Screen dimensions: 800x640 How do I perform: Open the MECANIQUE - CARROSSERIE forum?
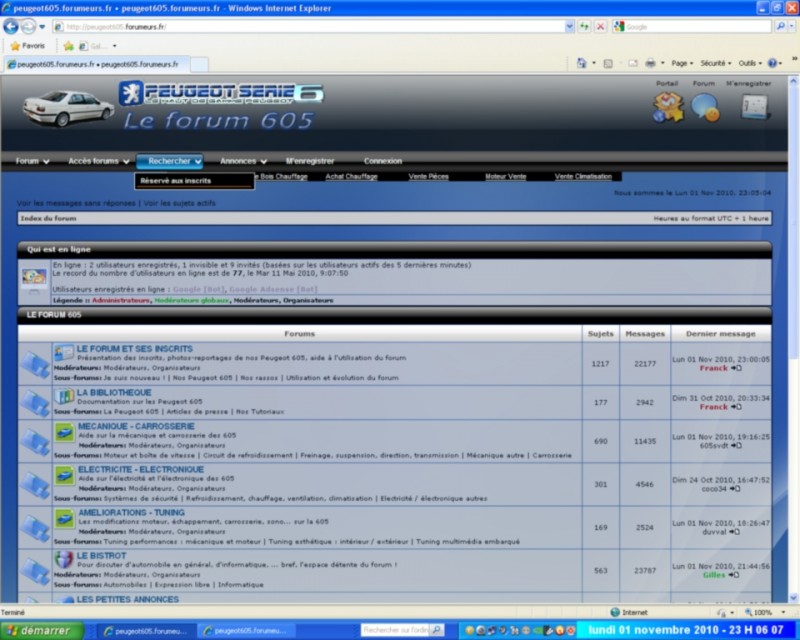(x=136, y=426)
